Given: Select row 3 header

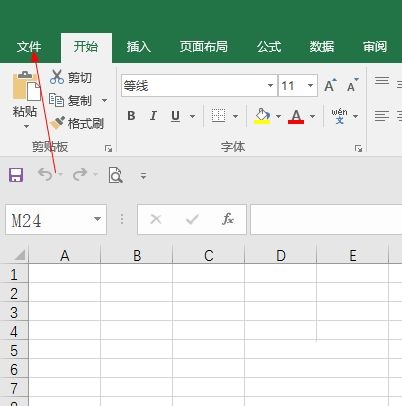Looking at the screenshot, I should point(14,312).
